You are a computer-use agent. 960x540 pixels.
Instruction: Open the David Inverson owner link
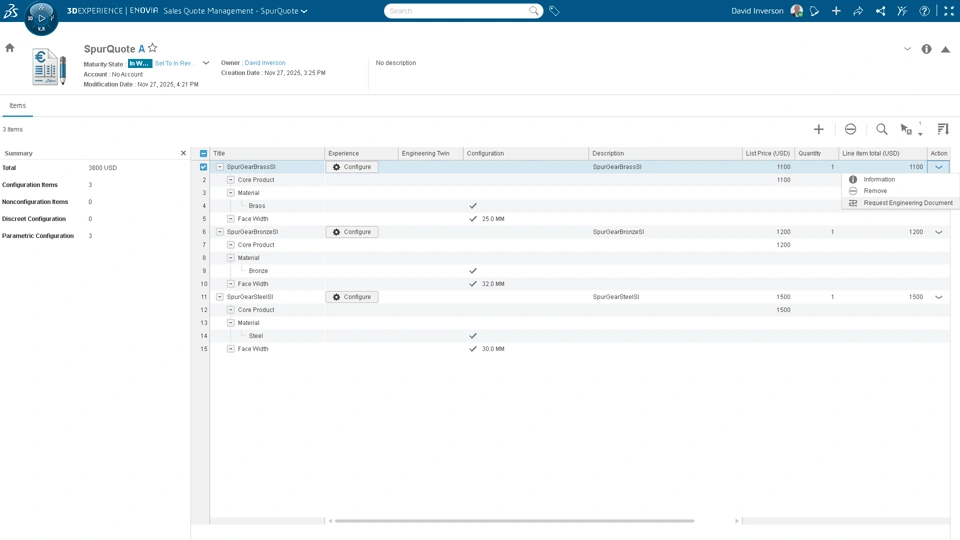[x=264, y=62]
